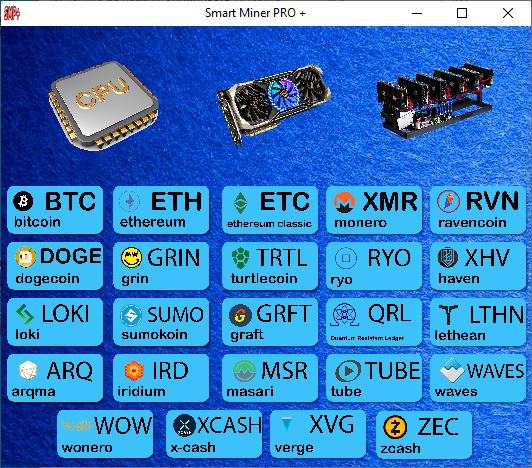
Task: Choose the SUMO sumokoin tile
Action: (161, 322)
